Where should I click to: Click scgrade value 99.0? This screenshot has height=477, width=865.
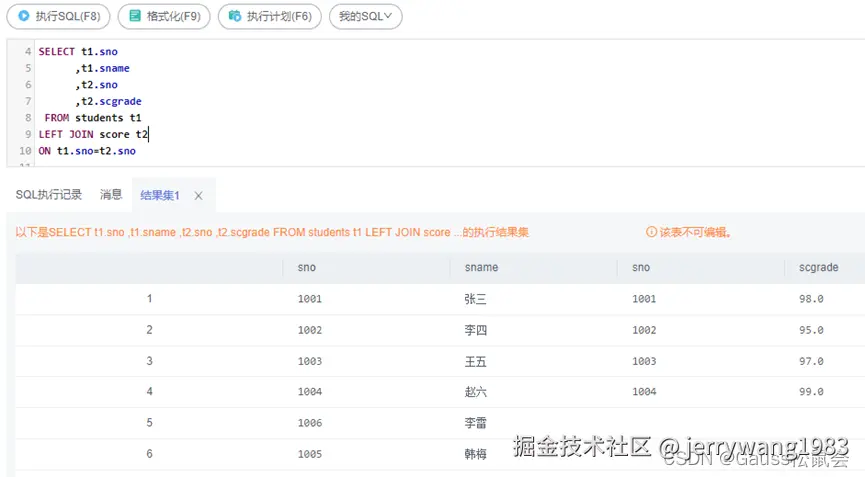(811, 392)
